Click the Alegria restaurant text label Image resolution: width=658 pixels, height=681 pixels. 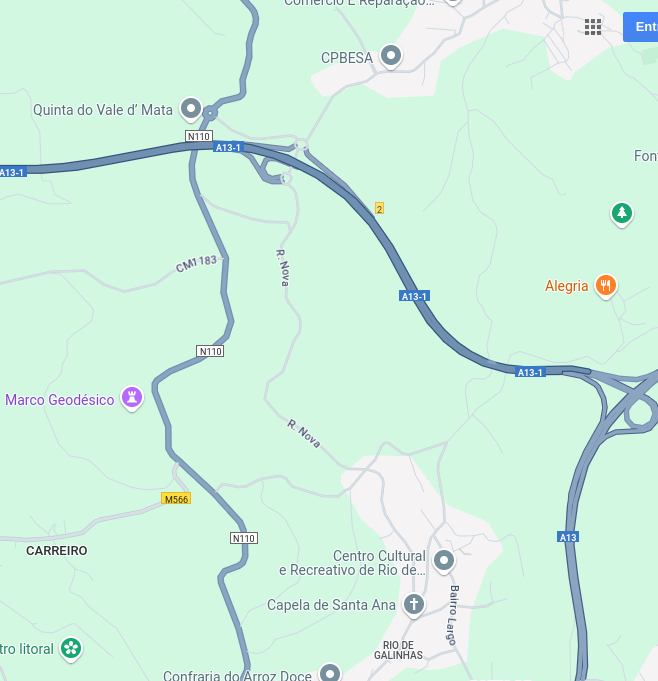click(x=566, y=286)
